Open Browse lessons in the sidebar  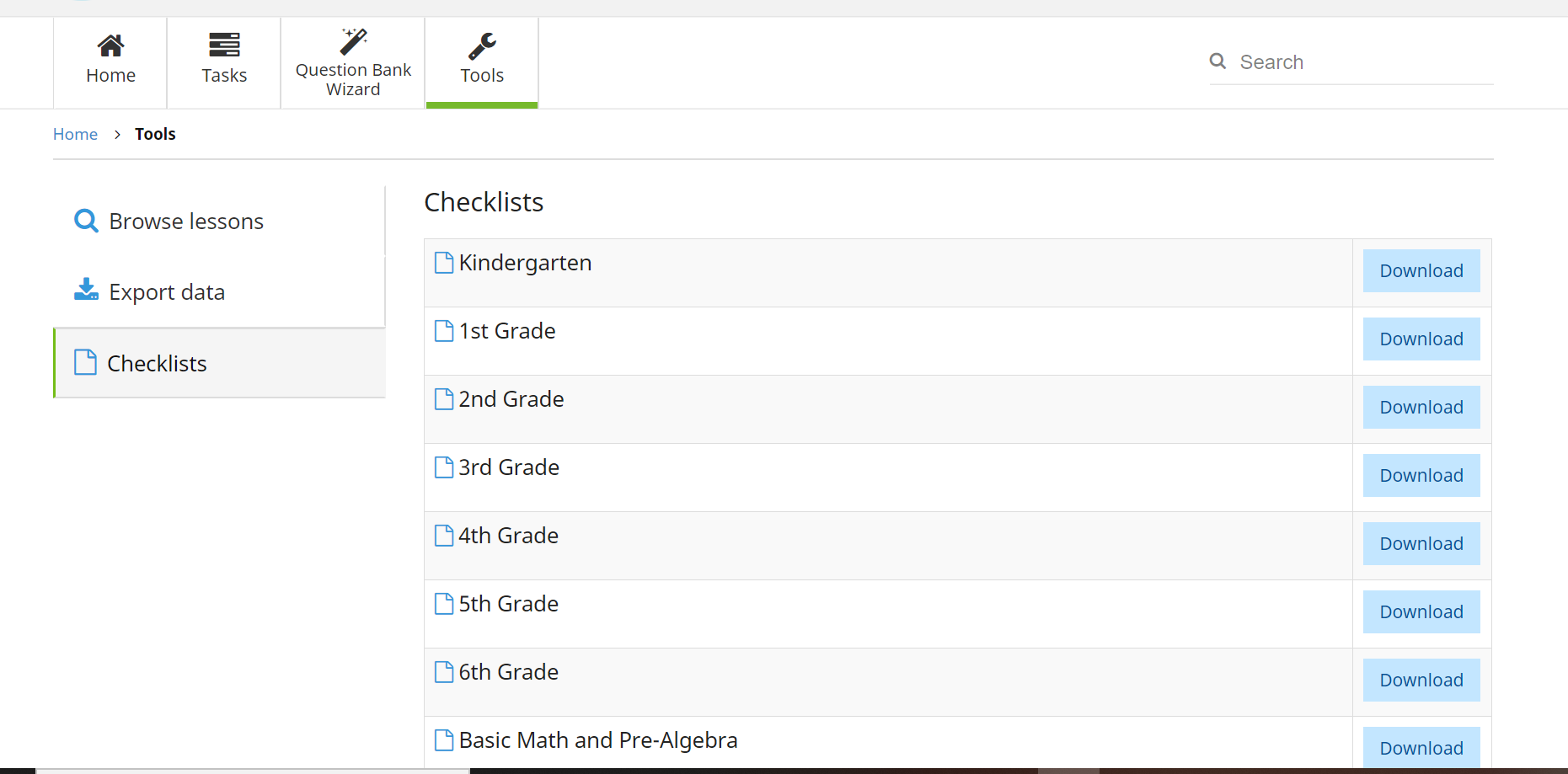click(x=186, y=222)
